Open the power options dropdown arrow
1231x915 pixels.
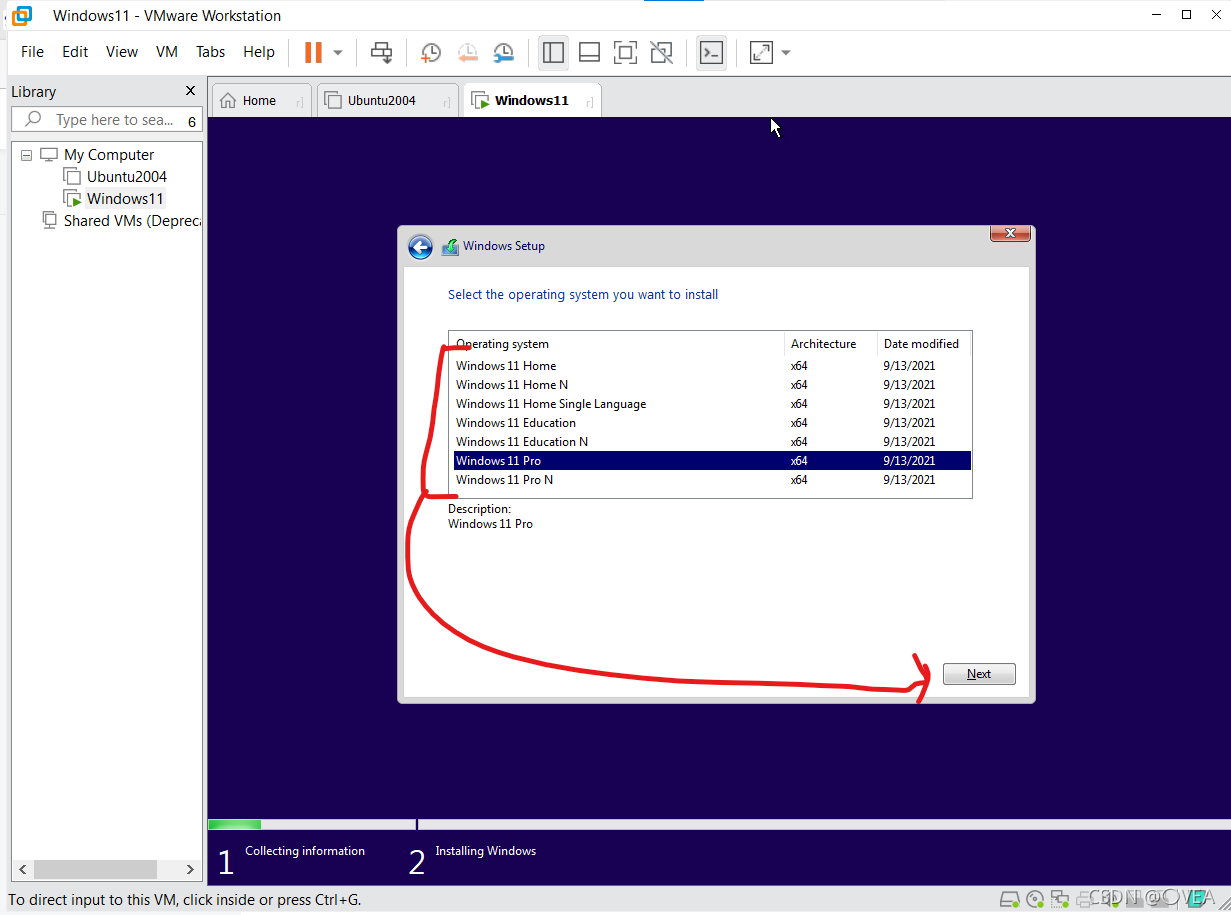point(338,52)
